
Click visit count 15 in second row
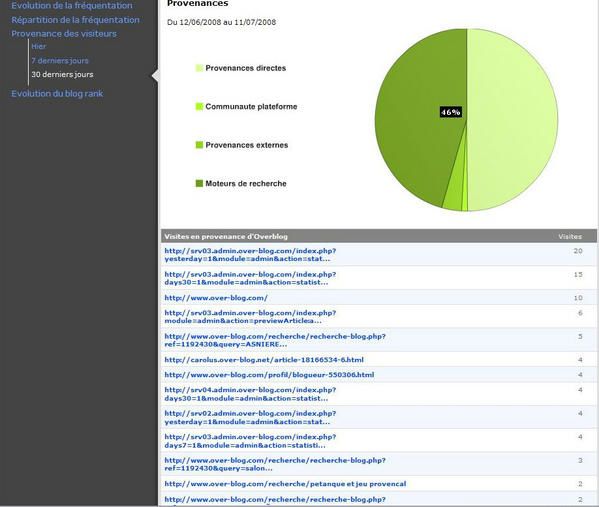(x=578, y=275)
